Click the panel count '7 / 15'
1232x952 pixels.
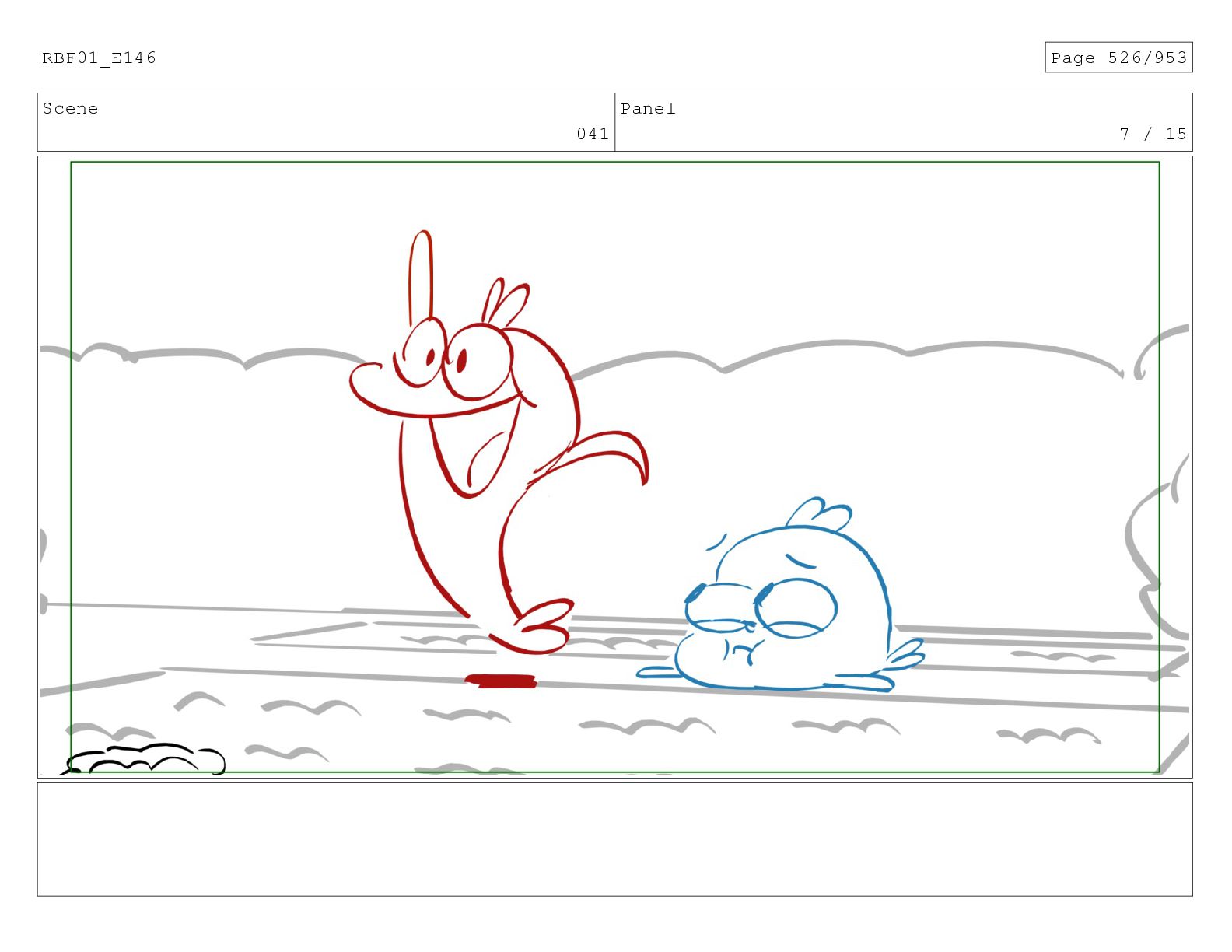click(x=1153, y=134)
